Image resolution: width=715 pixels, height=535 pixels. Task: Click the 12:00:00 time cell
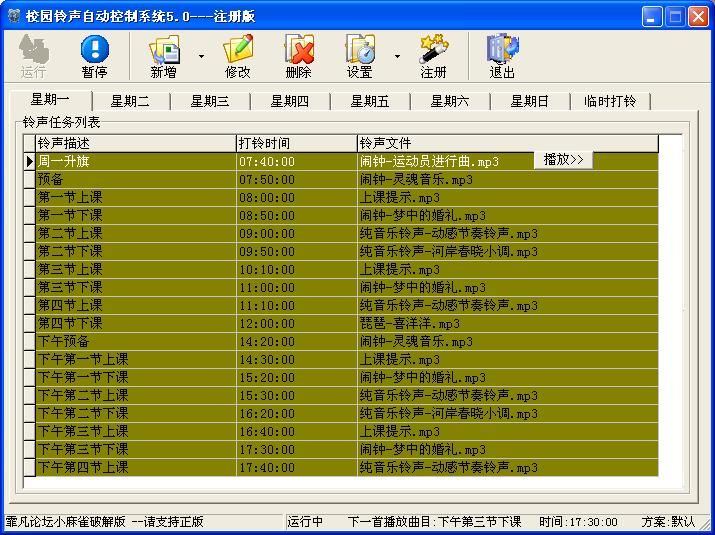(x=297, y=323)
